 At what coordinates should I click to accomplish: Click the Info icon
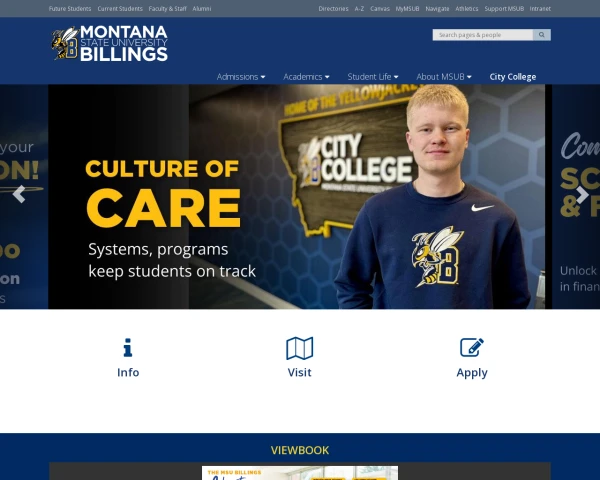coord(128,348)
